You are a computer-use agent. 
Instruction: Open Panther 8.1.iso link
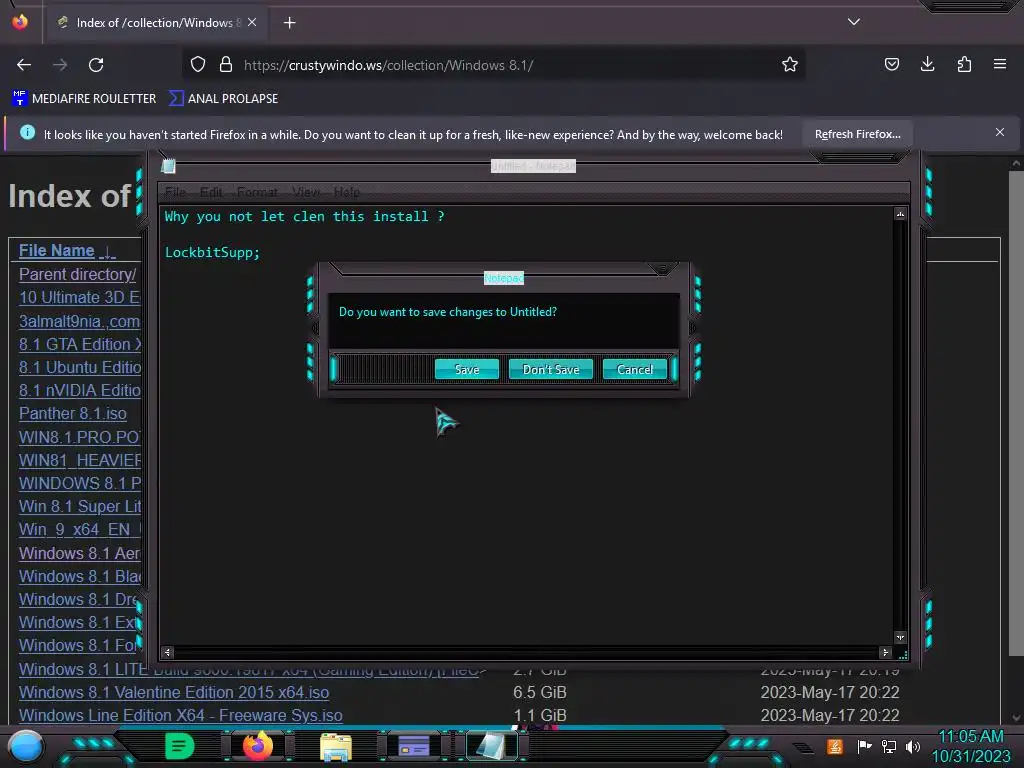tap(72, 413)
